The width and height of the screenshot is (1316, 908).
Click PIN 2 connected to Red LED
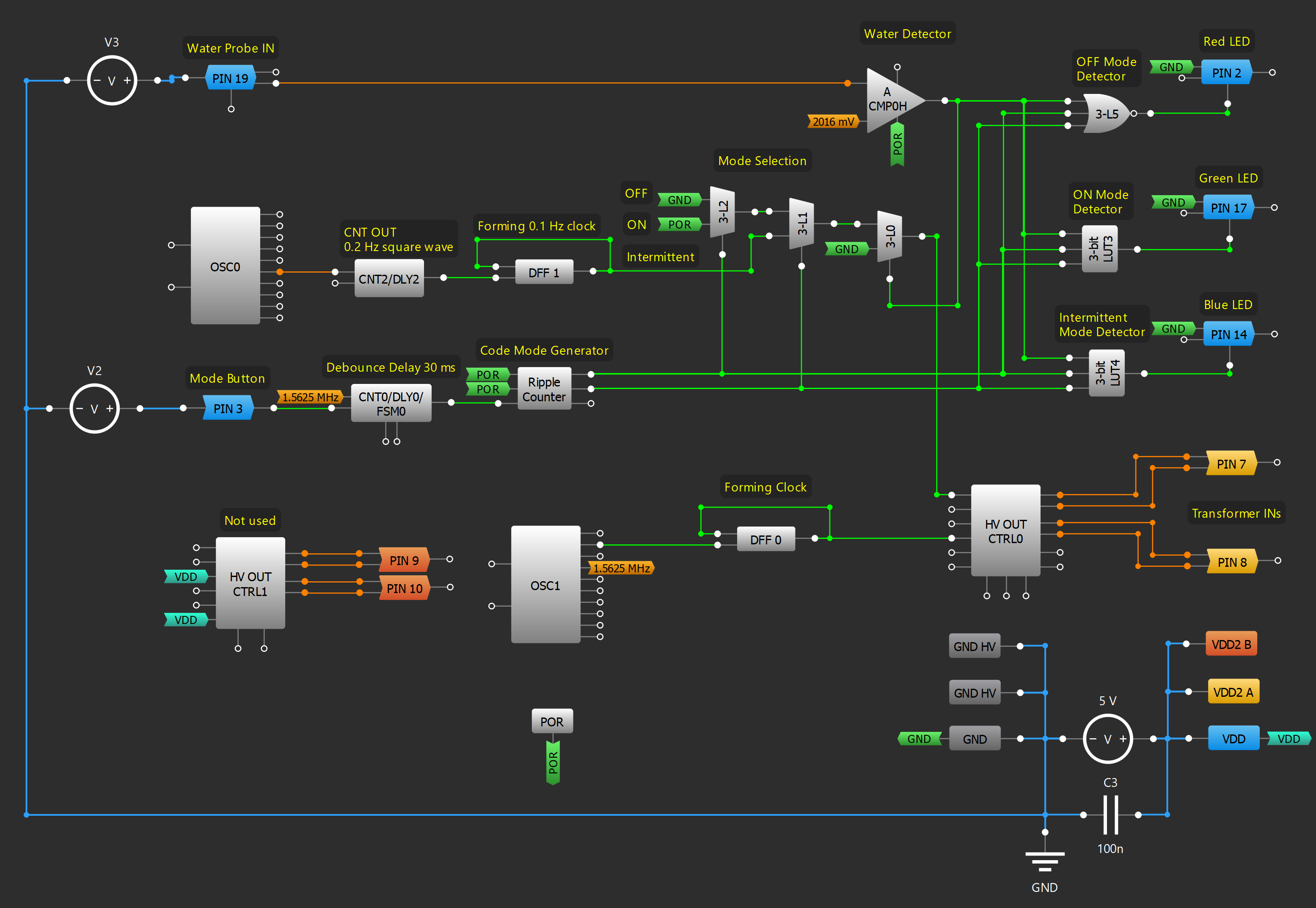point(1226,72)
